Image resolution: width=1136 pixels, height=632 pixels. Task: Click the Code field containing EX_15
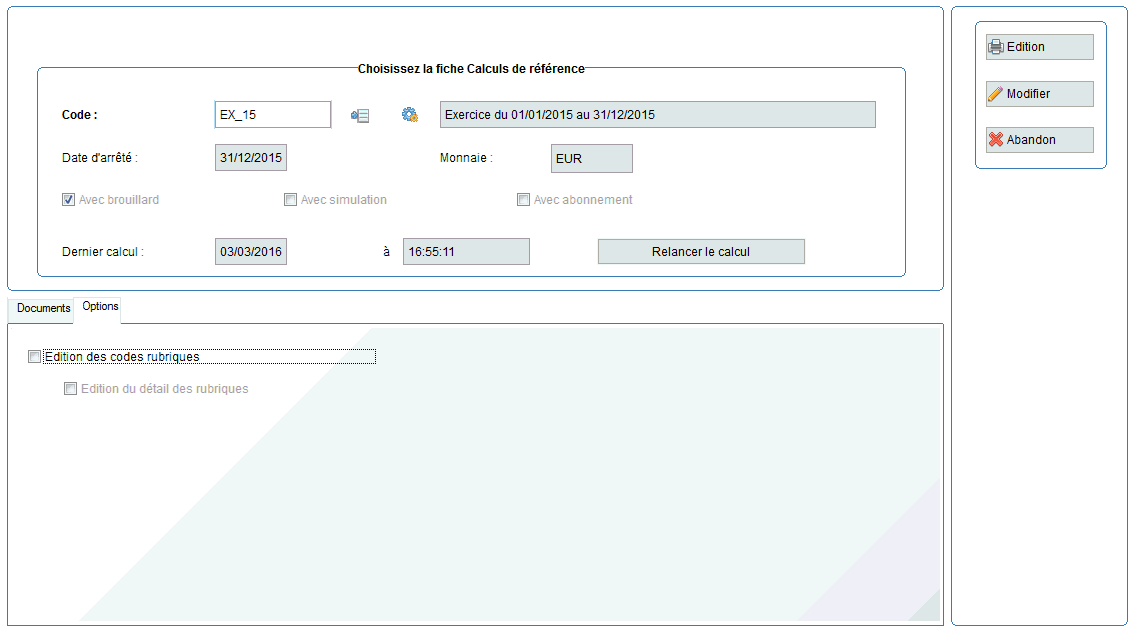pyautogui.click(x=272, y=115)
